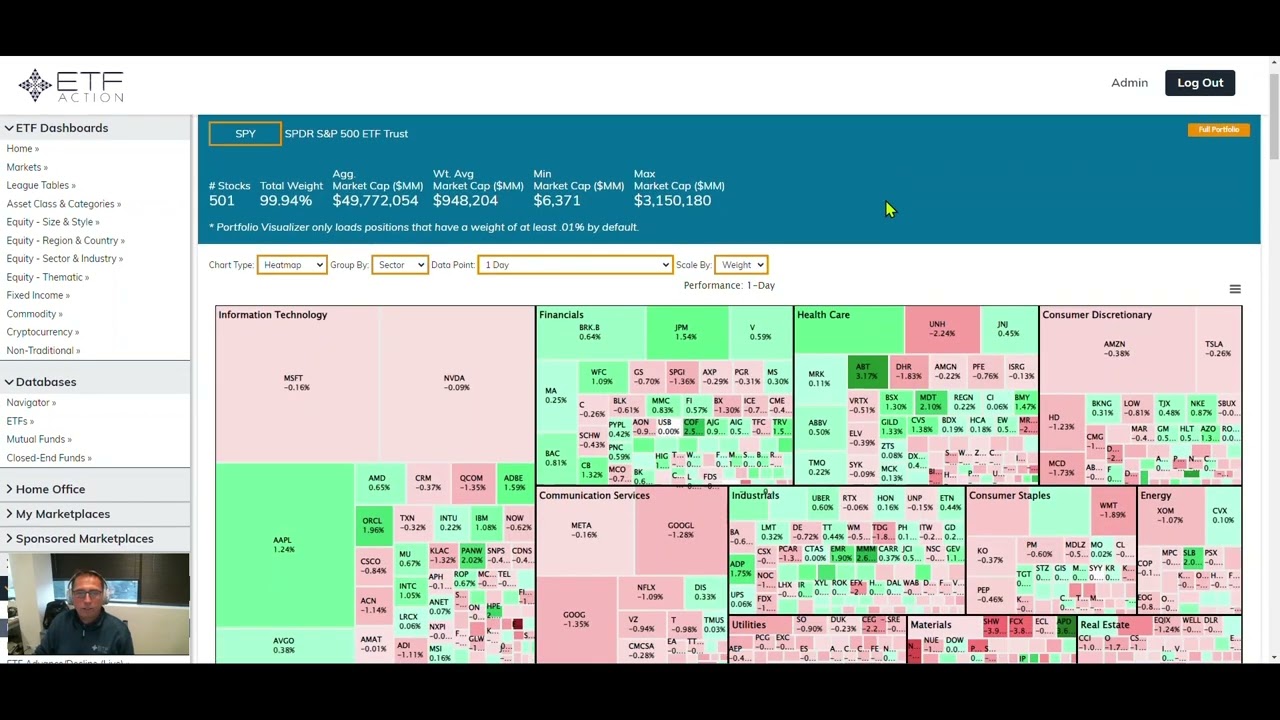1280x720 pixels.
Task: Click the SPY ticker input box
Action: (x=245, y=134)
